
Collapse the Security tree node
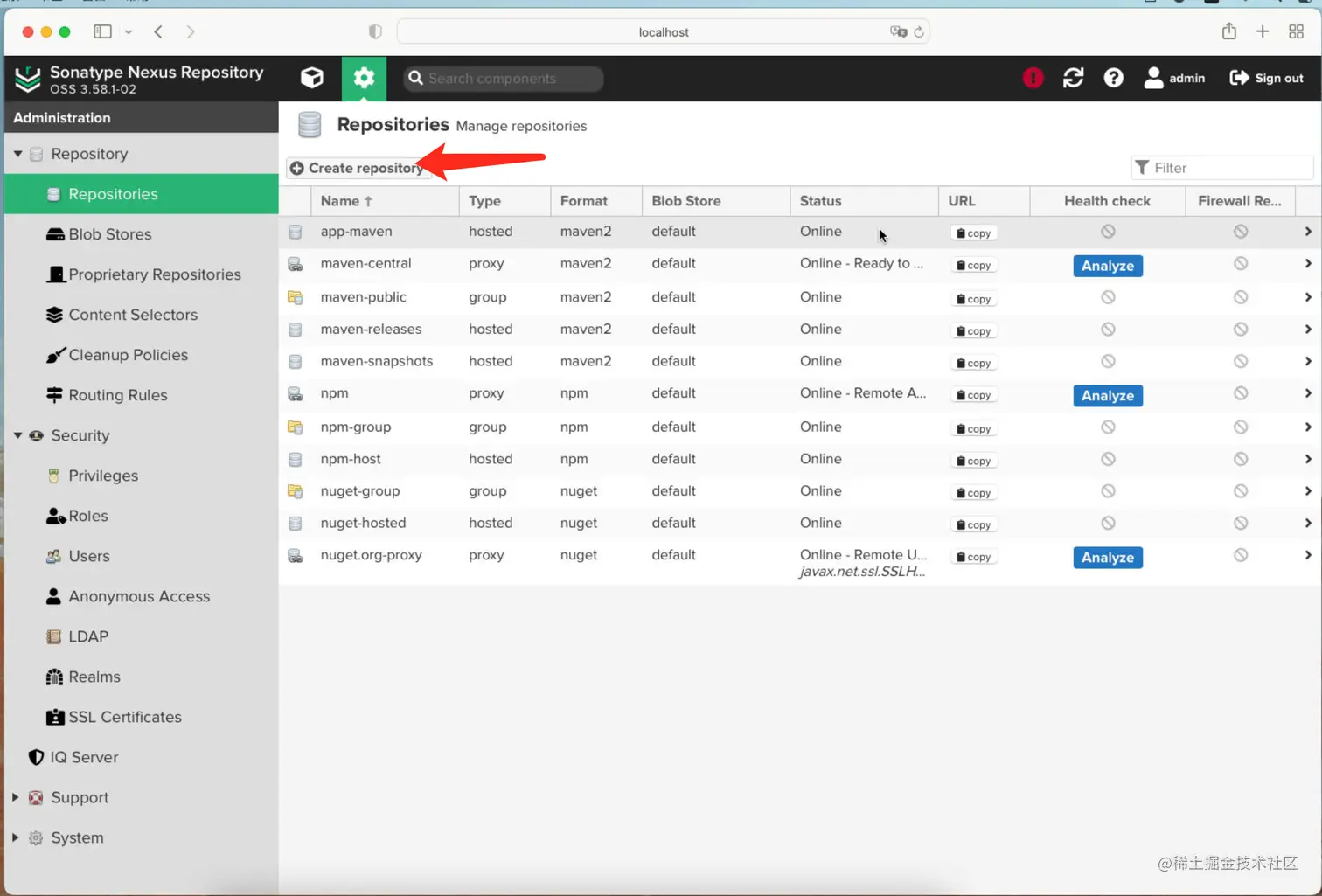(17, 435)
